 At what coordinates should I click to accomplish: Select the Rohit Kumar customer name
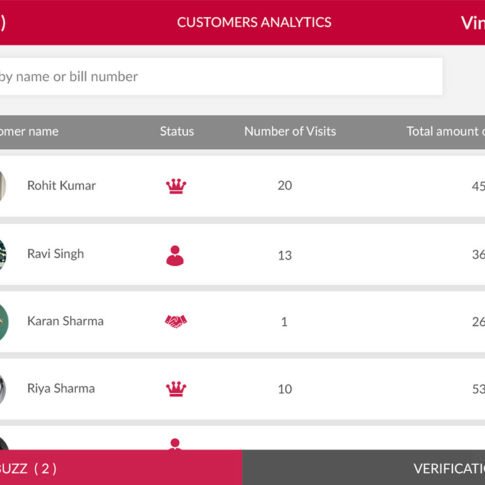[x=61, y=186]
